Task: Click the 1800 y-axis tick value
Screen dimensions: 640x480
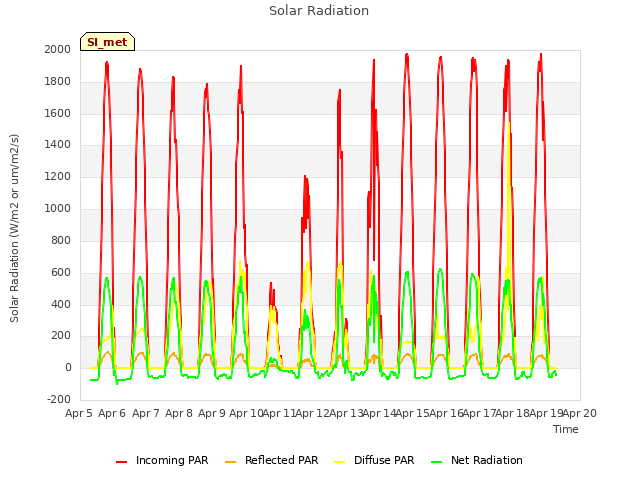Action: [x=58, y=81]
